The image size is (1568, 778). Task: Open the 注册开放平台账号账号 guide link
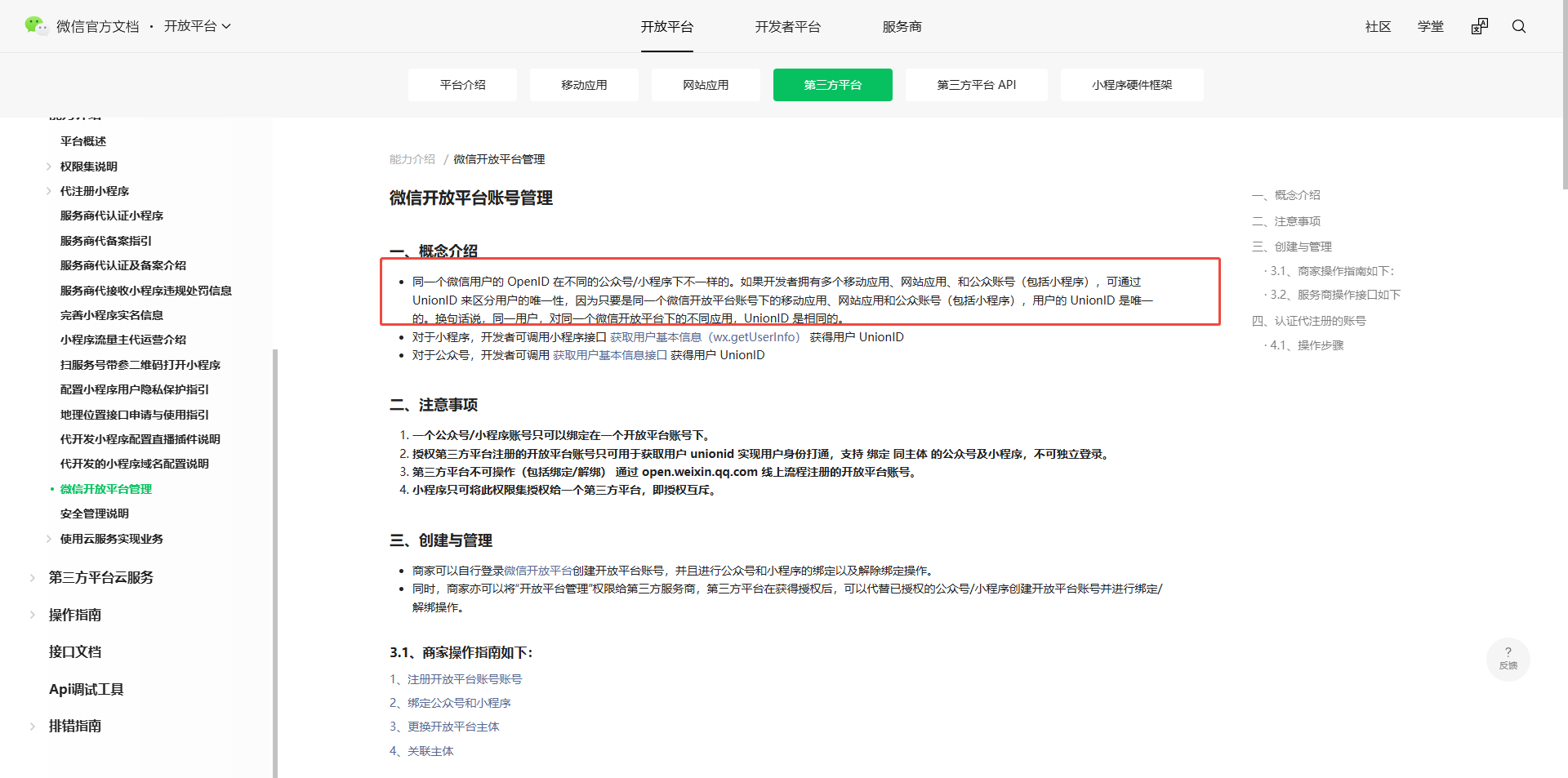pyautogui.click(x=465, y=679)
